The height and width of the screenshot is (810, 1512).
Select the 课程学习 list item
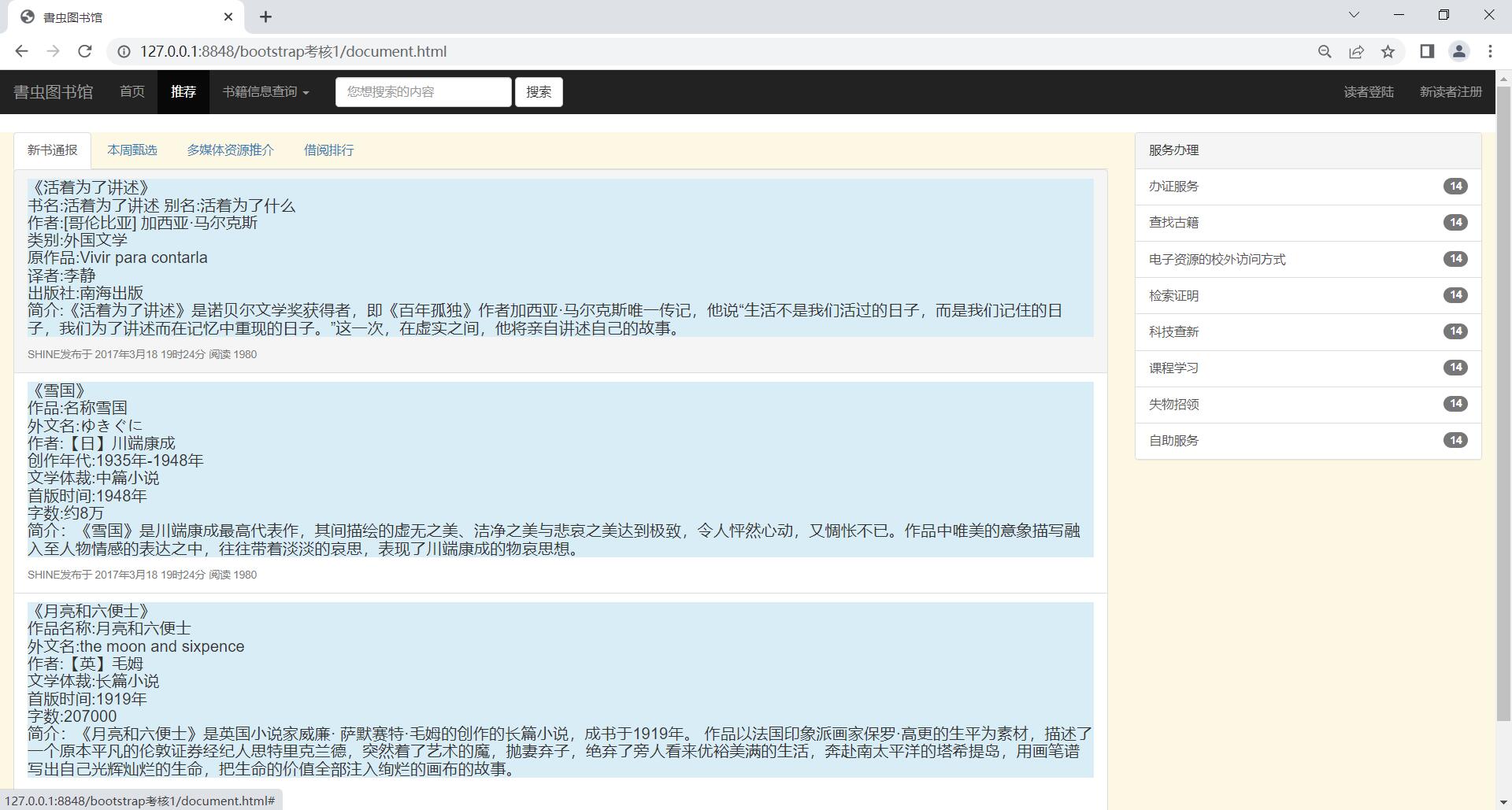point(1308,368)
